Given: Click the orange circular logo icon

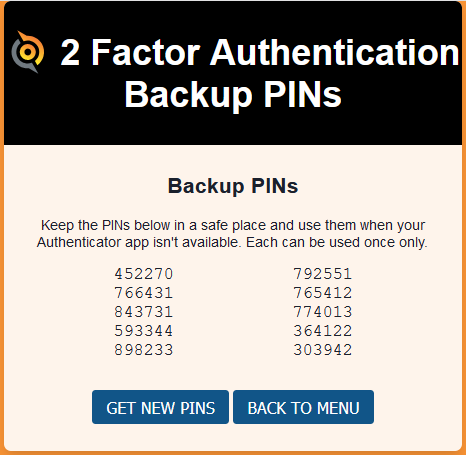Looking at the screenshot, I should (x=28, y=52).
